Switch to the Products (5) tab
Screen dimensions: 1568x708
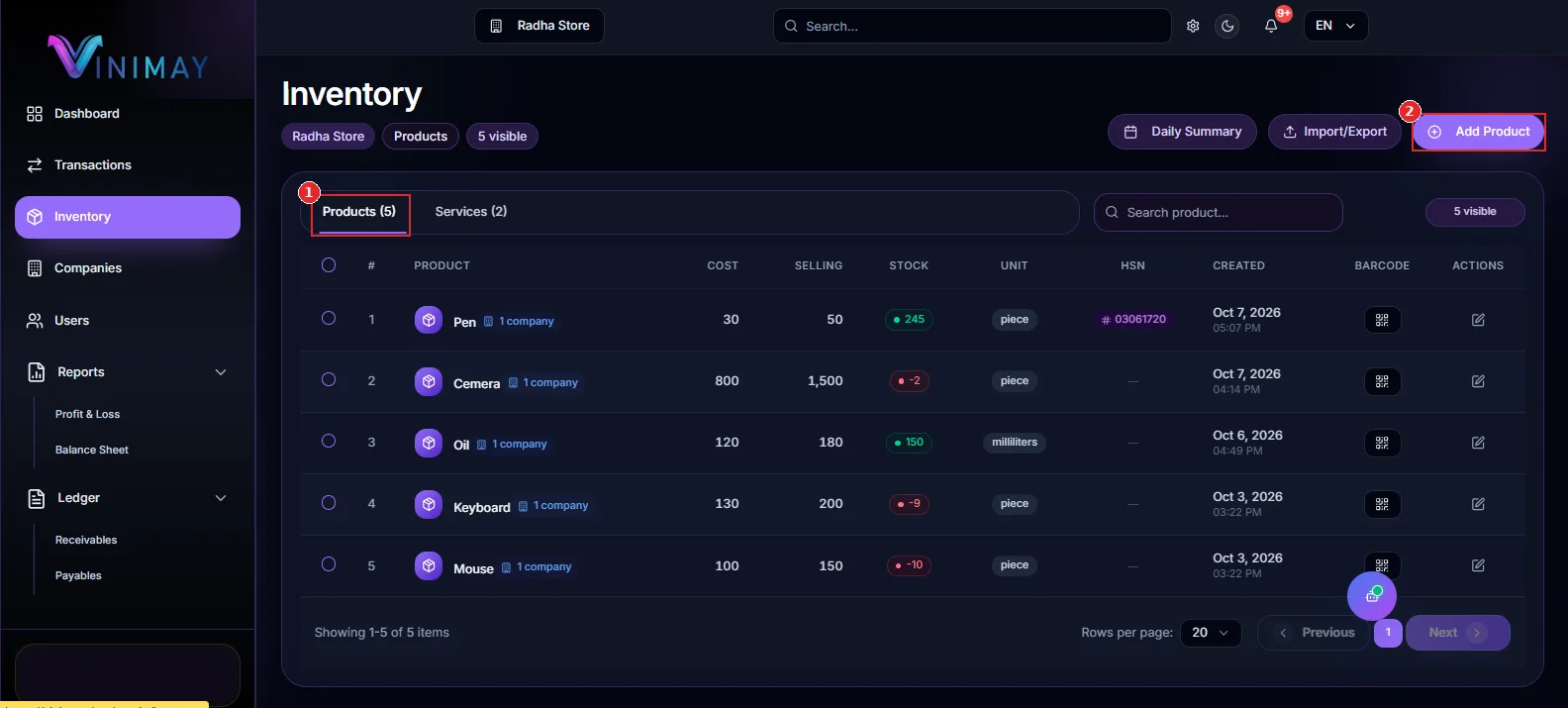coord(359,212)
